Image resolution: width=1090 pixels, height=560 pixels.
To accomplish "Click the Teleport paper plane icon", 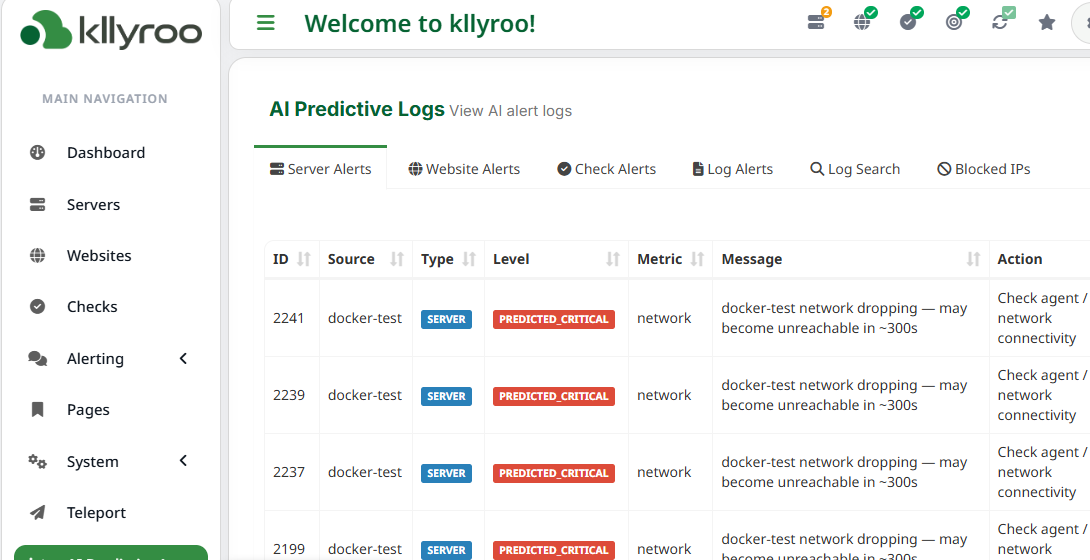I will click(x=38, y=513).
